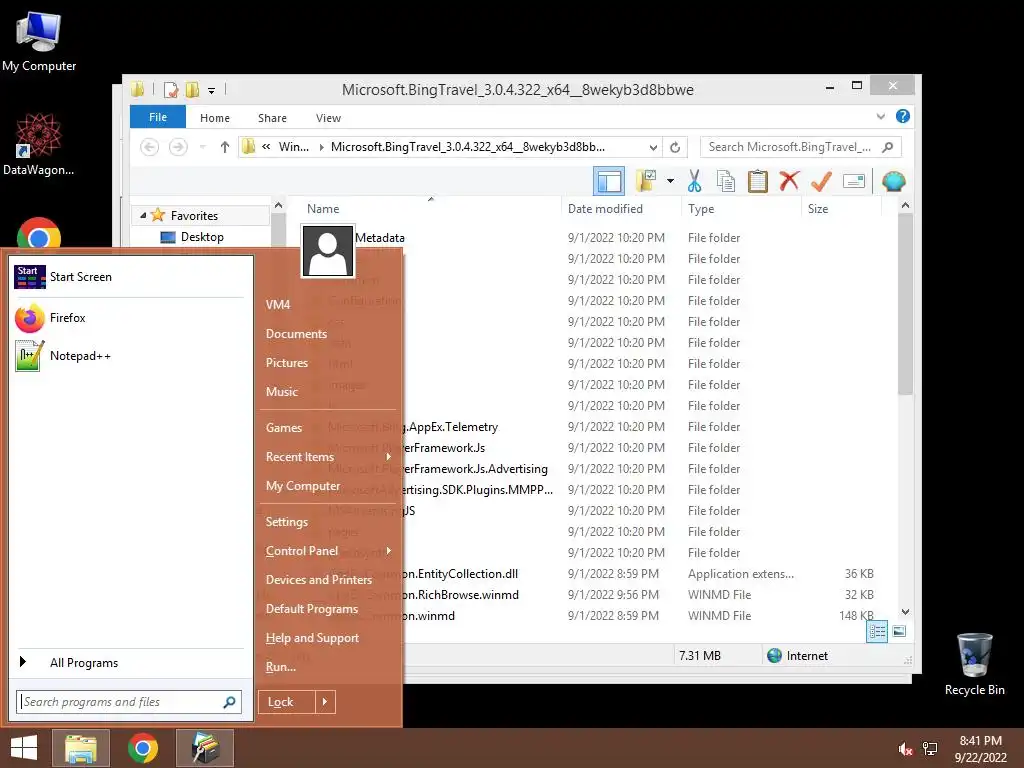
Task: Expand All Programs in Start menu
Action: coord(129,663)
